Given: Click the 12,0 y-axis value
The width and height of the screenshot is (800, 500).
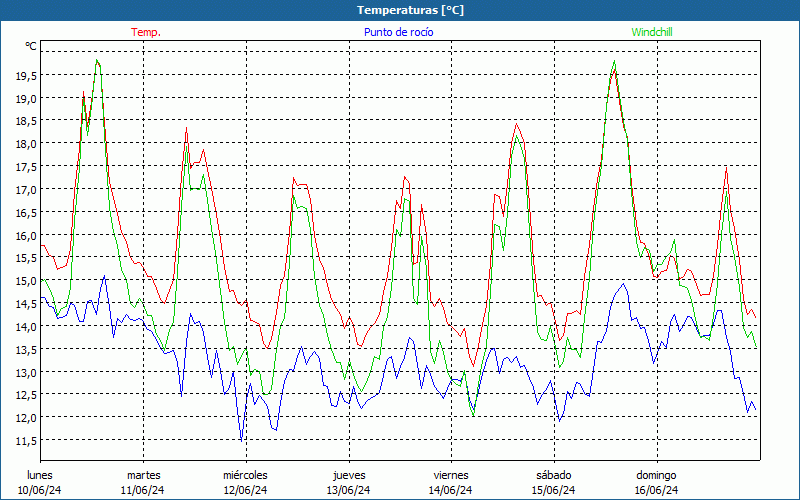Looking at the screenshot, I should [25, 418].
